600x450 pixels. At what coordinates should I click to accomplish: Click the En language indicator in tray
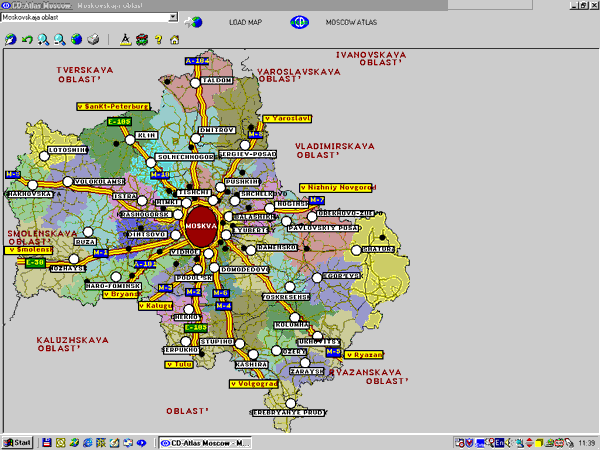click(499, 443)
